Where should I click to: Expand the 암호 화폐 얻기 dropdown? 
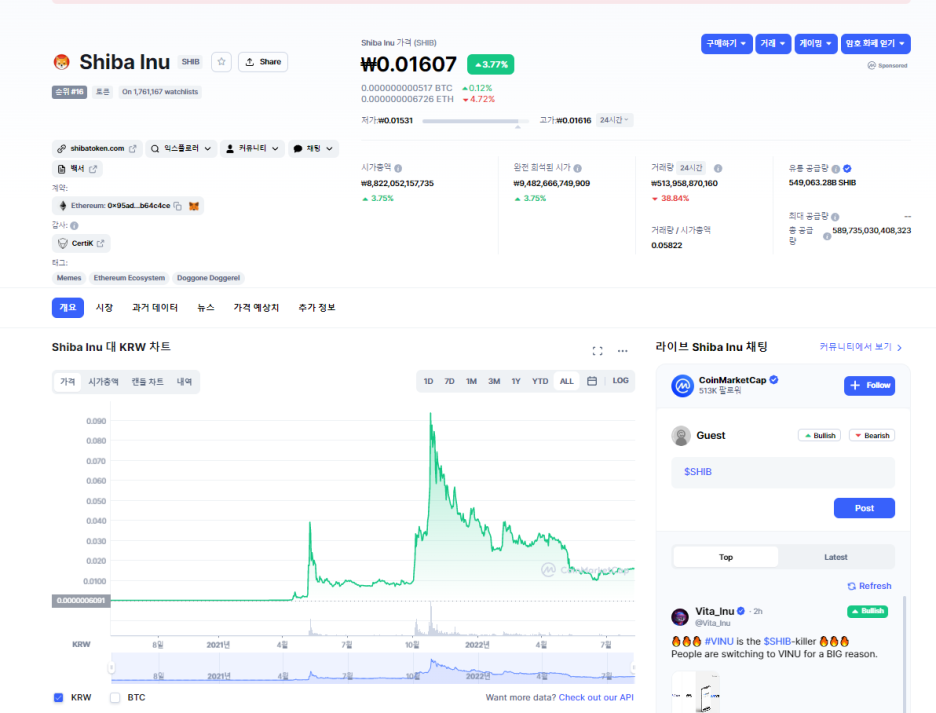point(876,44)
